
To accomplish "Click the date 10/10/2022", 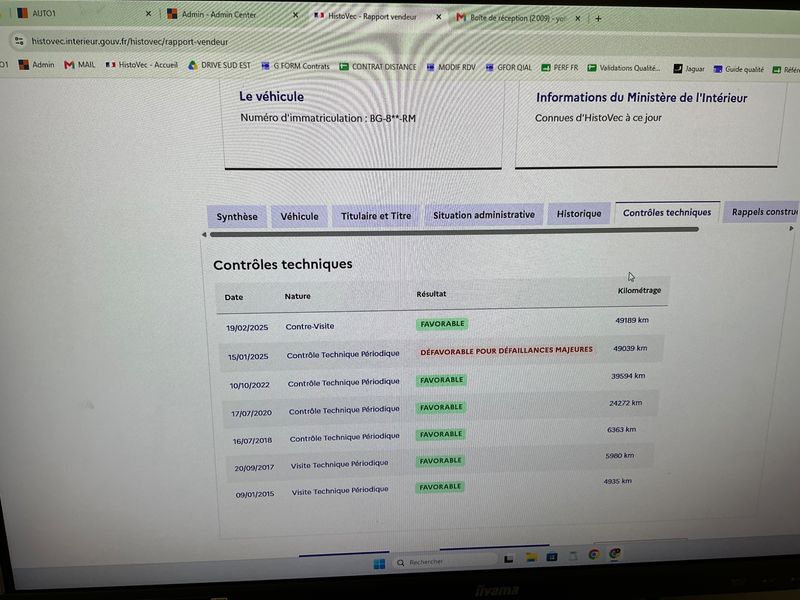I will pos(249,385).
